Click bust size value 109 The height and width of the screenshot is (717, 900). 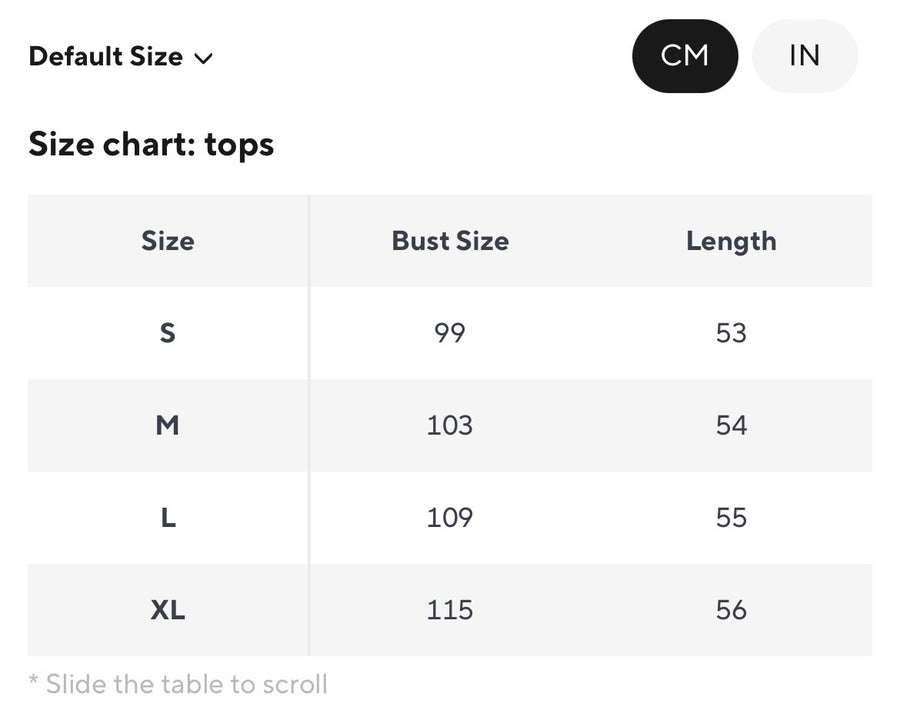450,518
